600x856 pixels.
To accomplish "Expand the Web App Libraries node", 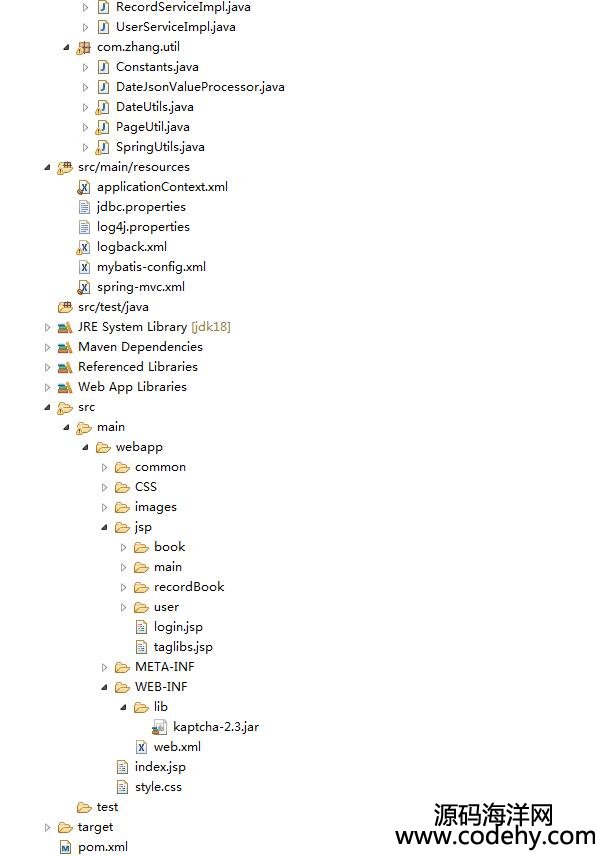I will click(47, 388).
